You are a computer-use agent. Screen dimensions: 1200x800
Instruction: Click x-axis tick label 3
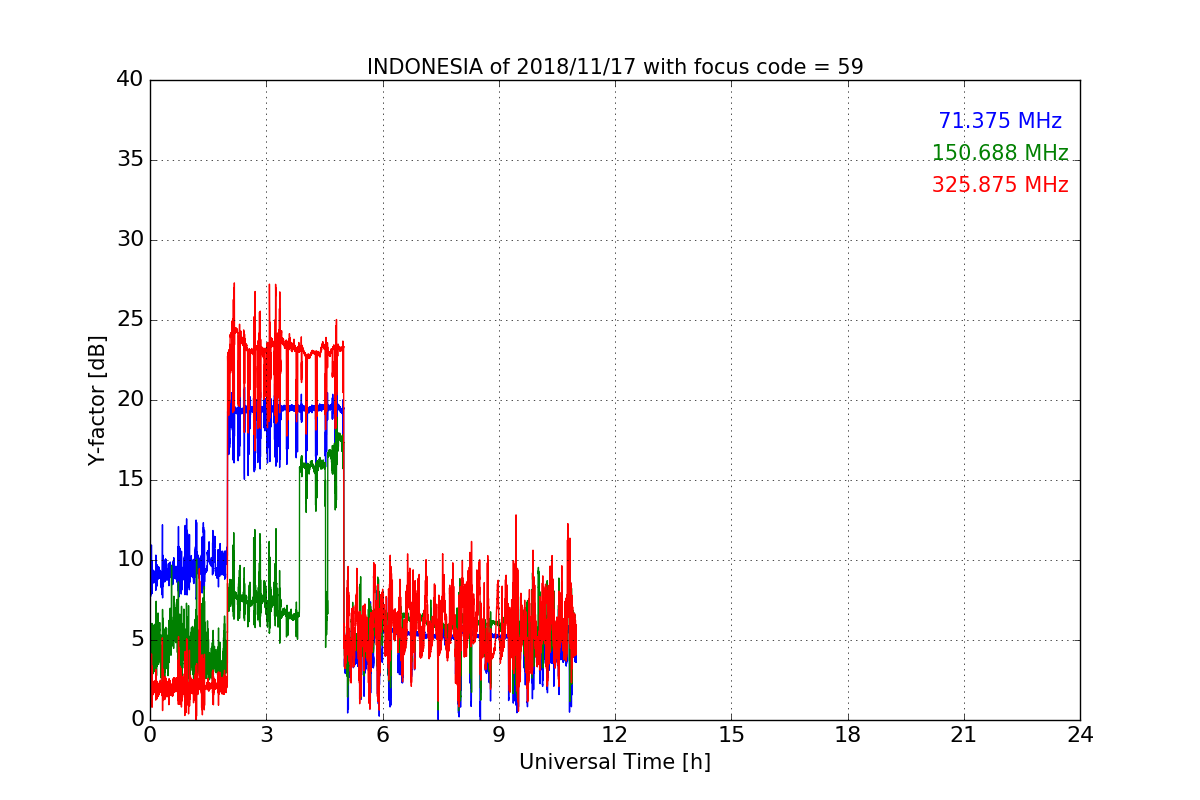(266, 735)
